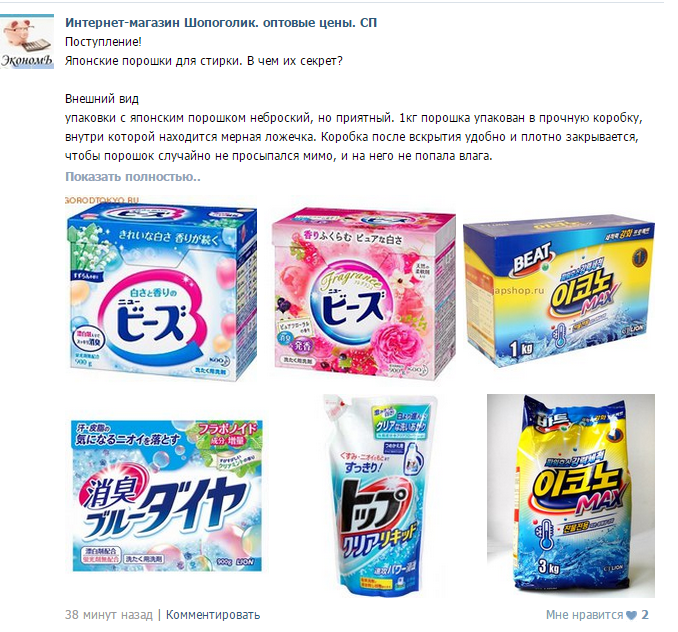The height and width of the screenshot is (632, 678).
Task: Click the Внешний вид heading text
Action: click(102, 99)
